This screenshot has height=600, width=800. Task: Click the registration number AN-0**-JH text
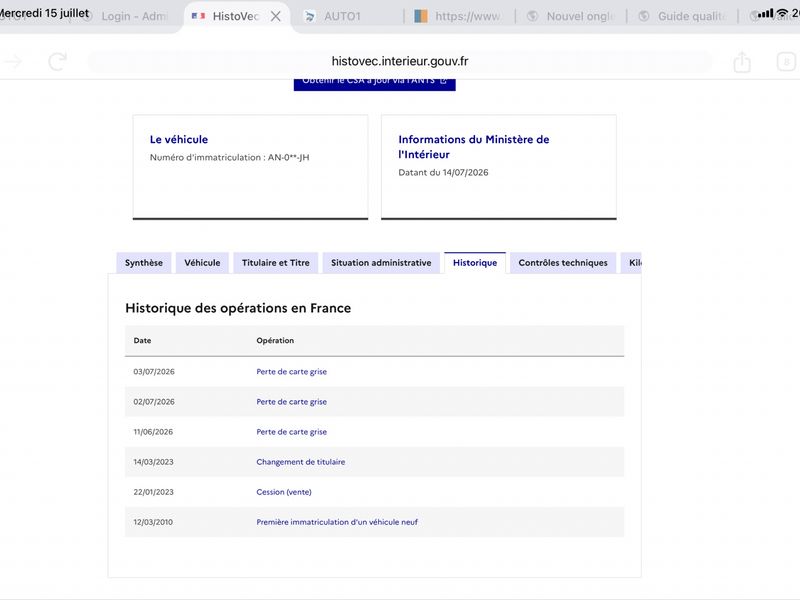tap(288, 157)
